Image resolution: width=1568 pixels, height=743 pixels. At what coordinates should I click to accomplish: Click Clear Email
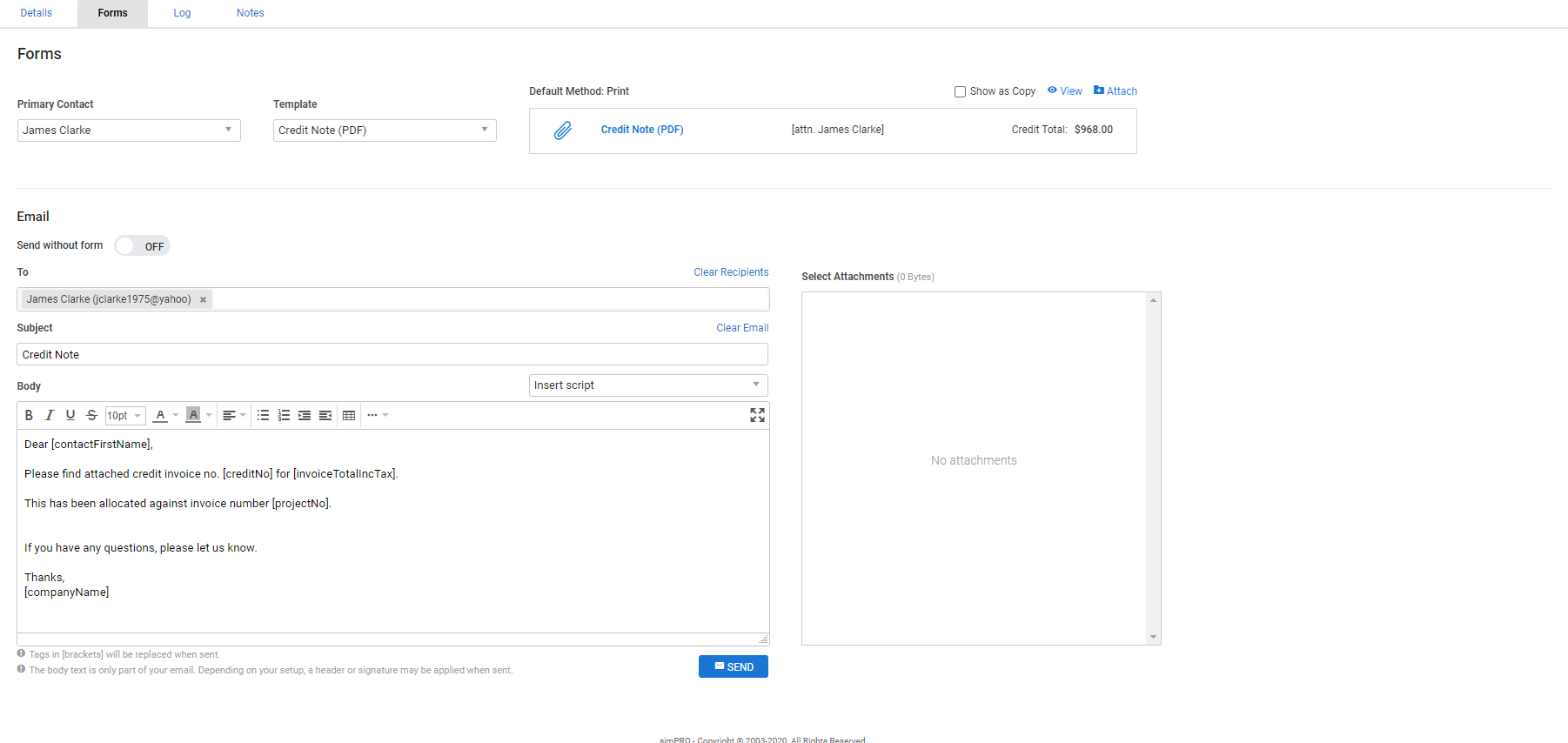click(742, 328)
